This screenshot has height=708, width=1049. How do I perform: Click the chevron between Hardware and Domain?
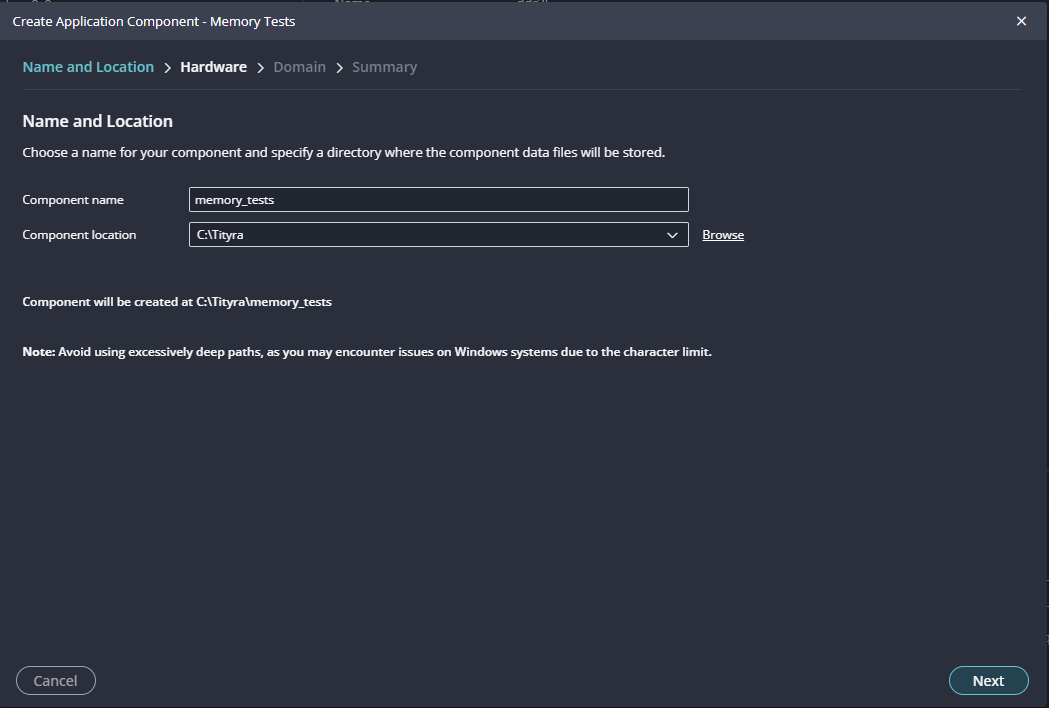(x=260, y=68)
